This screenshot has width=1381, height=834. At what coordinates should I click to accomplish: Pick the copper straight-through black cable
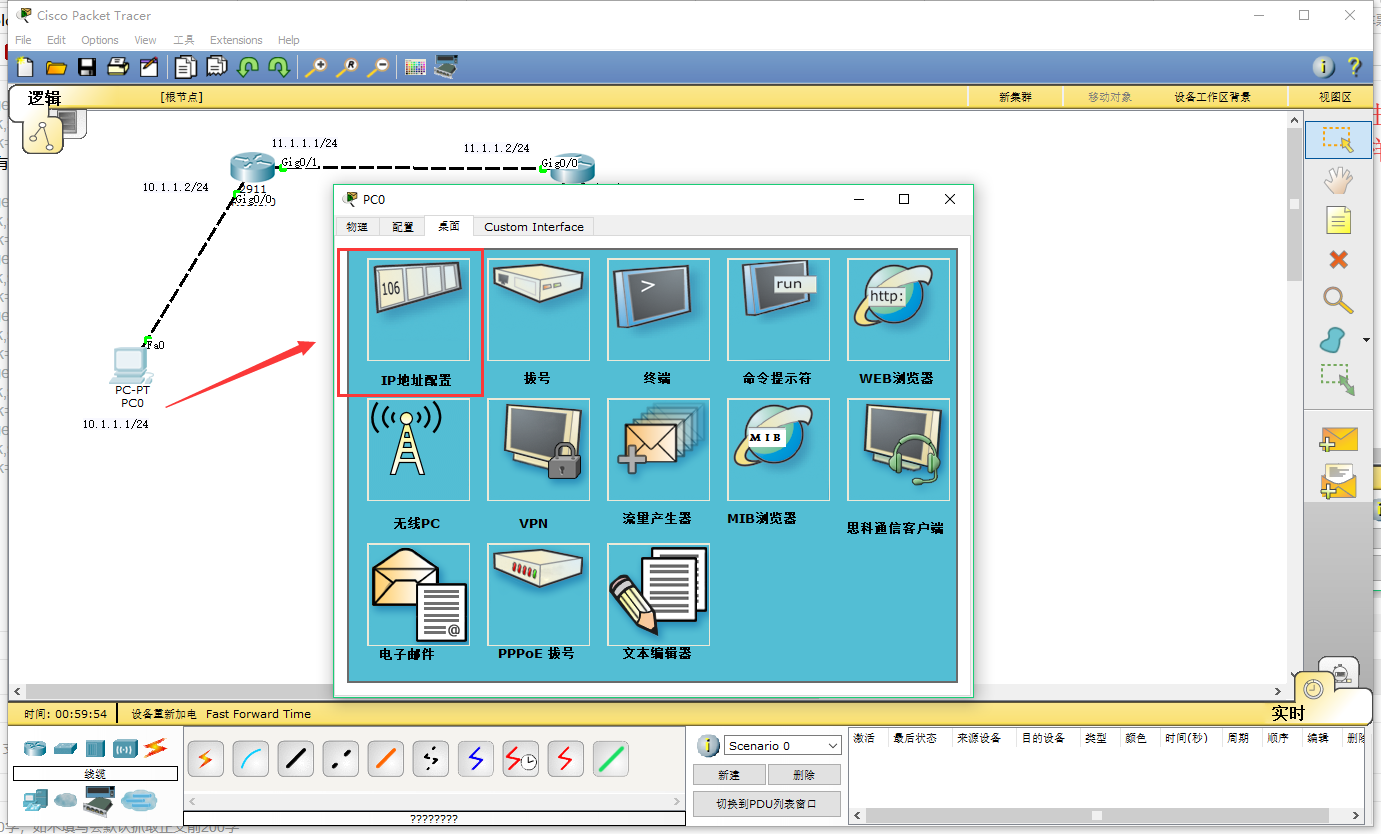296,759
